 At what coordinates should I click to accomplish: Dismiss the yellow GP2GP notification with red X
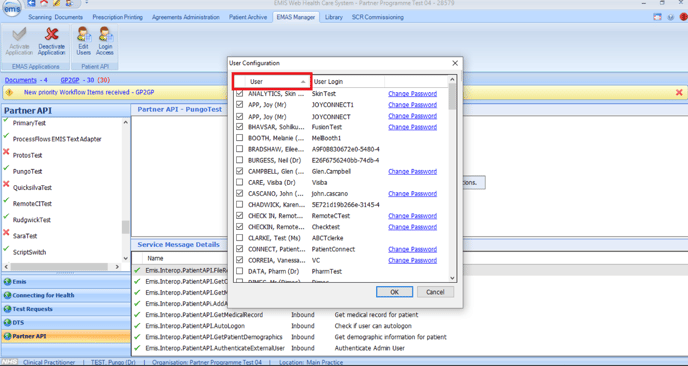[x=679, y=93]
